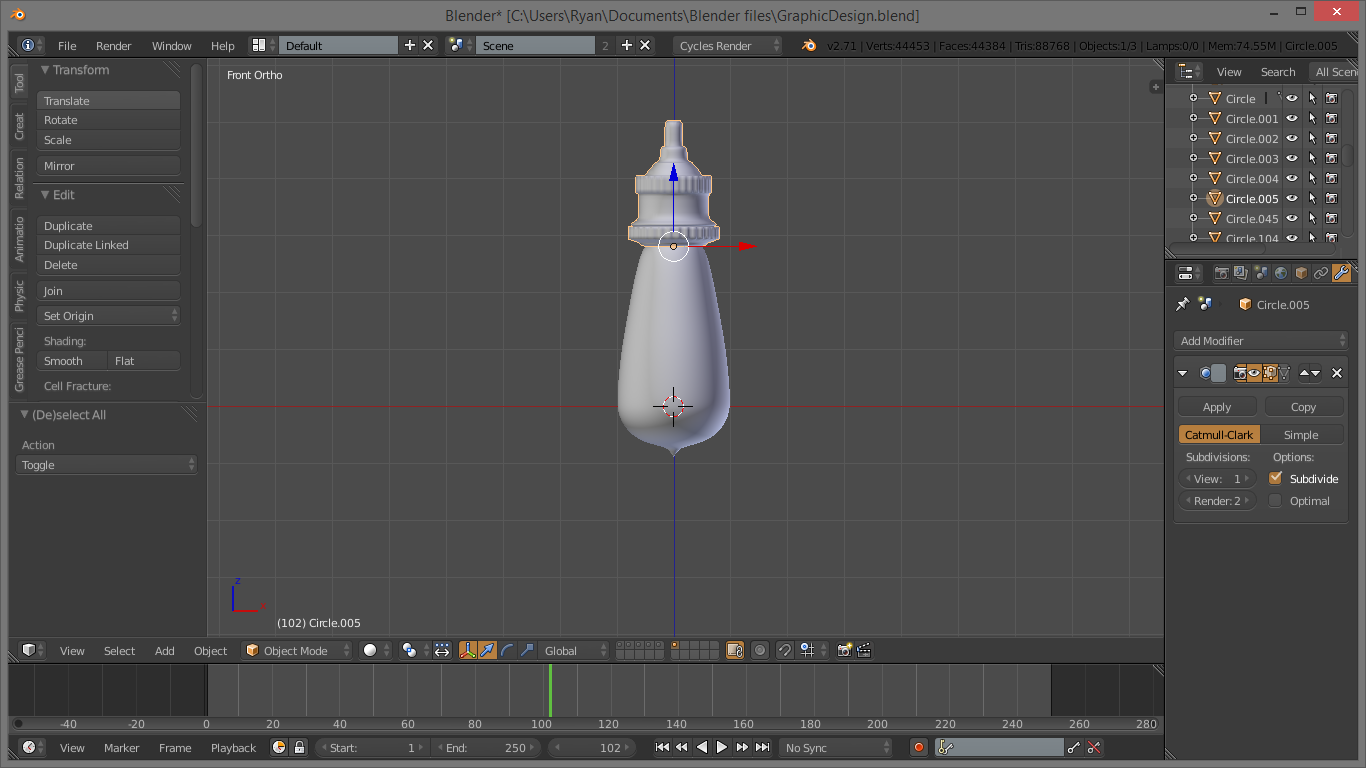Move modifier up in the stack
Screen dimensions: 1366x768
click(x=1304, y=373)
